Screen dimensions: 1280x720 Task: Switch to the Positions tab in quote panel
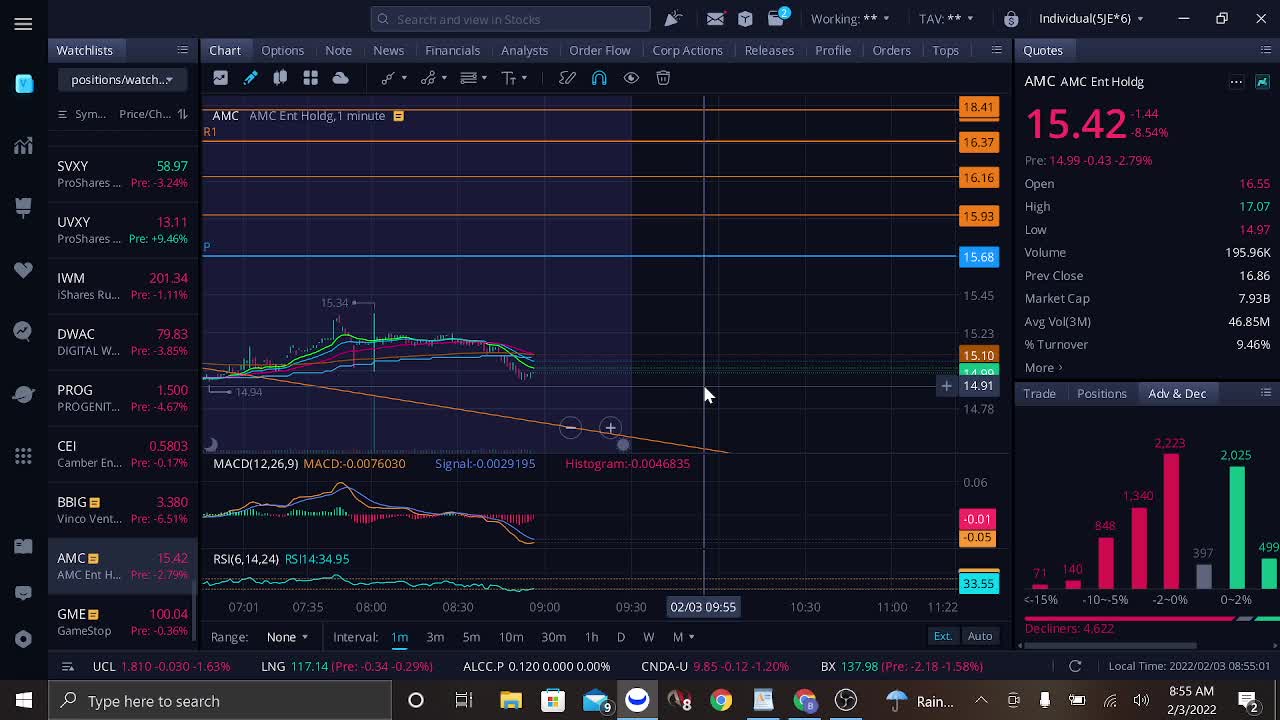coord(1101,393)
